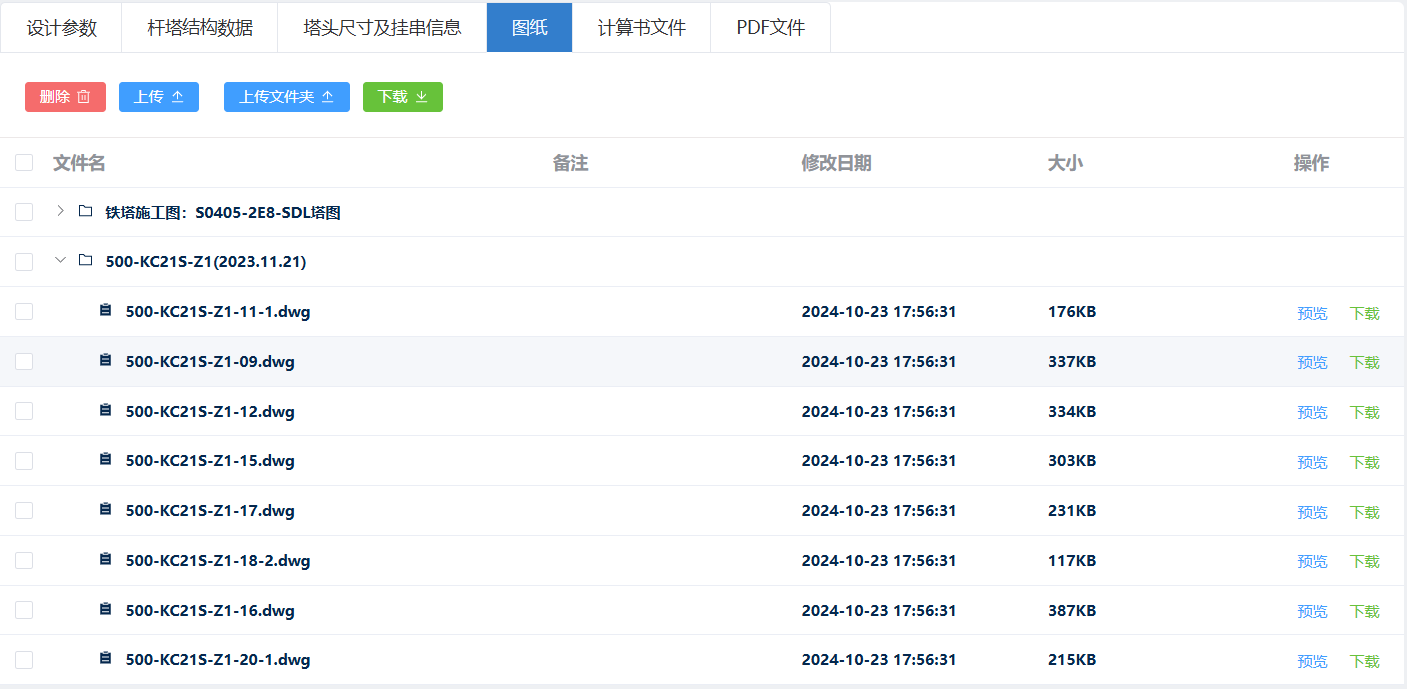Go to 计算书文件 tab
The image size is (1407, 689).
[642, 28]
